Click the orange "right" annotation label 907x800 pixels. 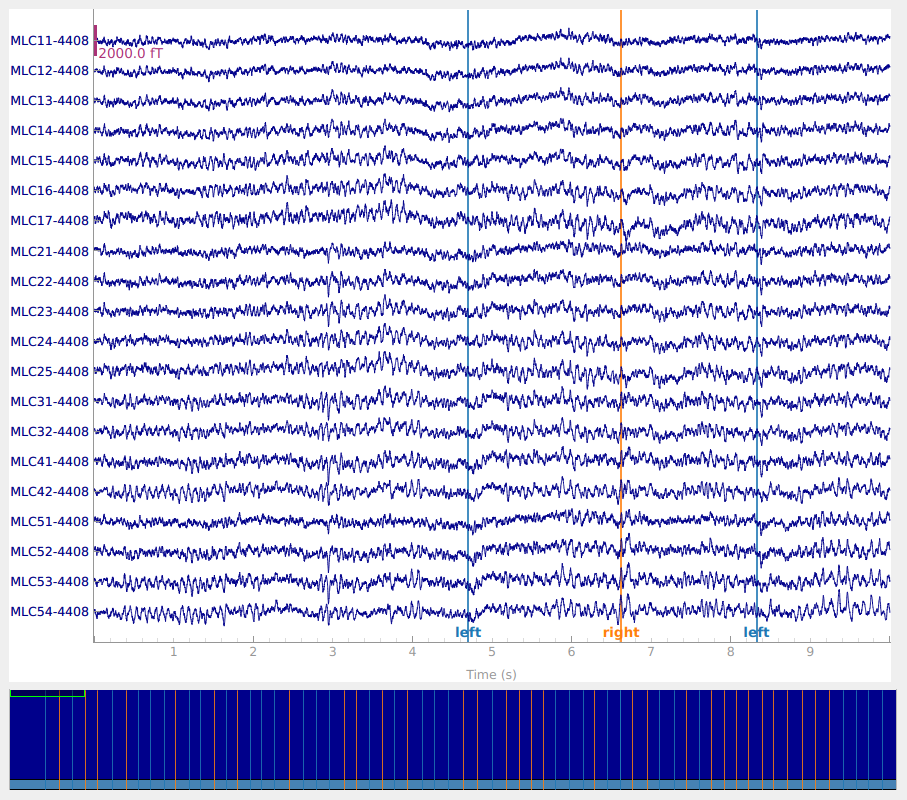click(621, 633)
